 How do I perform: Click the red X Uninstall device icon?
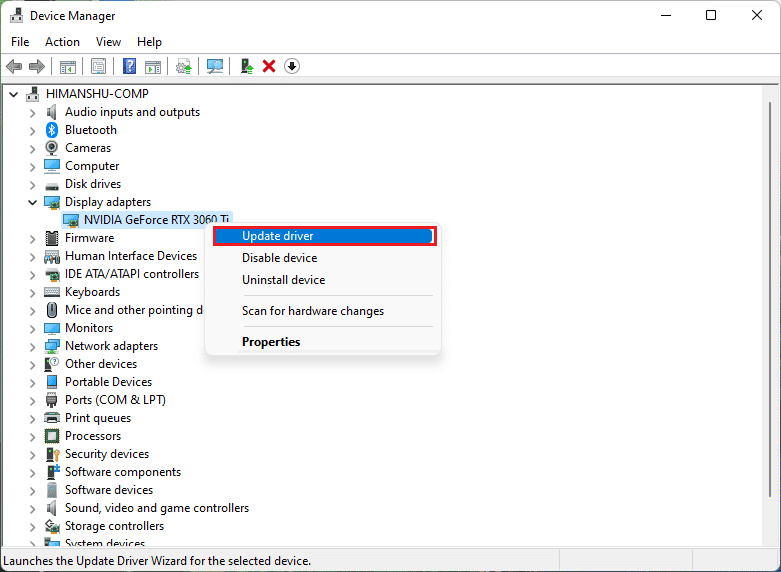click(269, 66)
